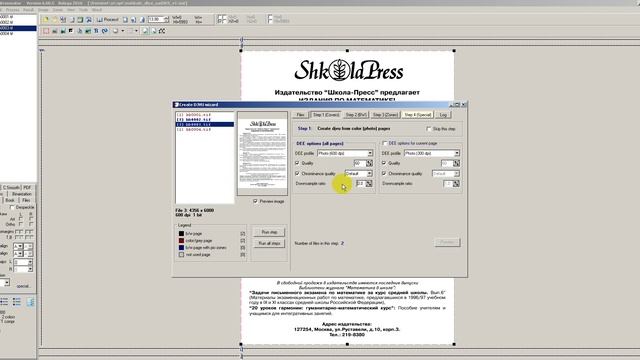
Task: Open the all-pages DEE profile dropdown
Action: click(370, 153)
